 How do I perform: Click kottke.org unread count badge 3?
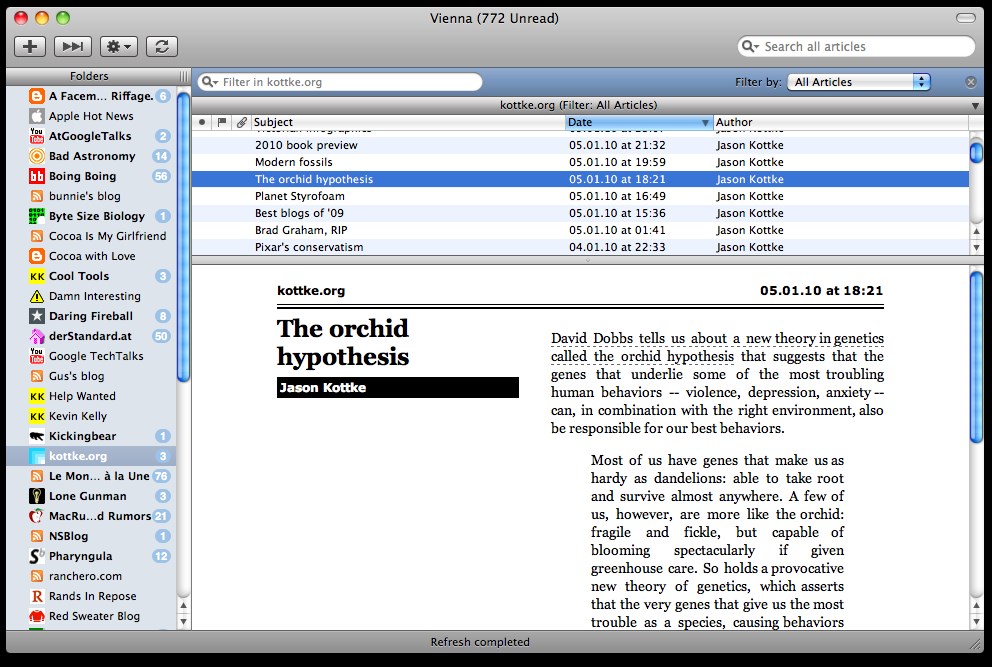coord(163,456)
